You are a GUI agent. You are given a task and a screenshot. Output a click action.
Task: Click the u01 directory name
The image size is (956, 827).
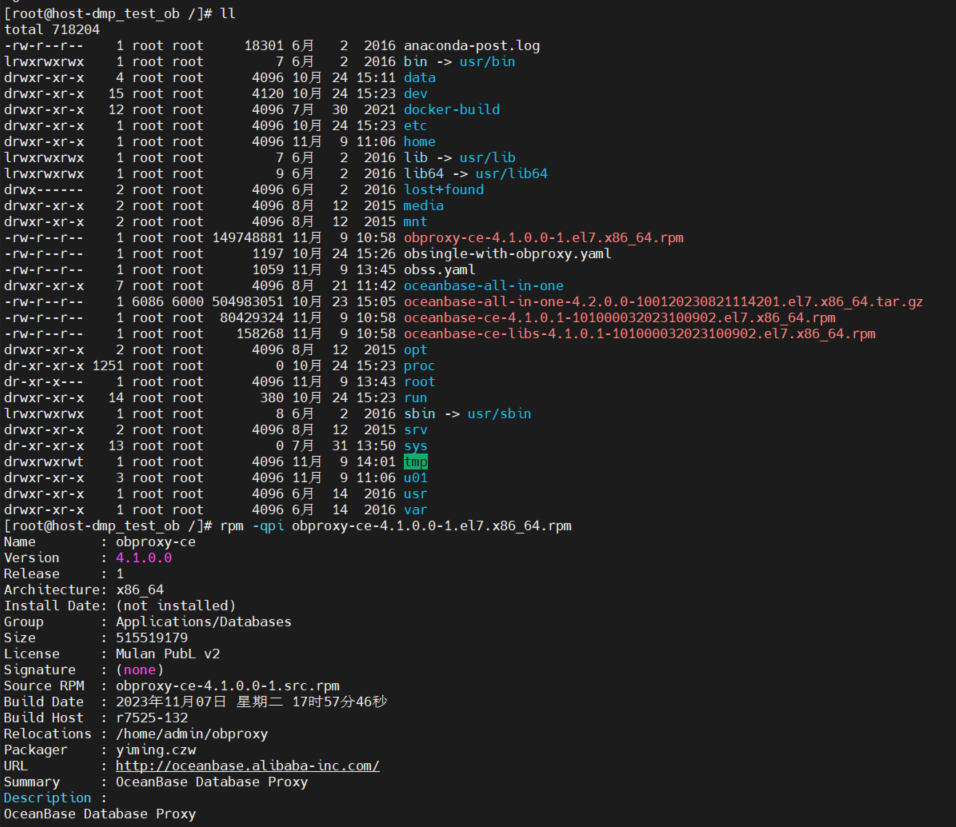[415, 478]
